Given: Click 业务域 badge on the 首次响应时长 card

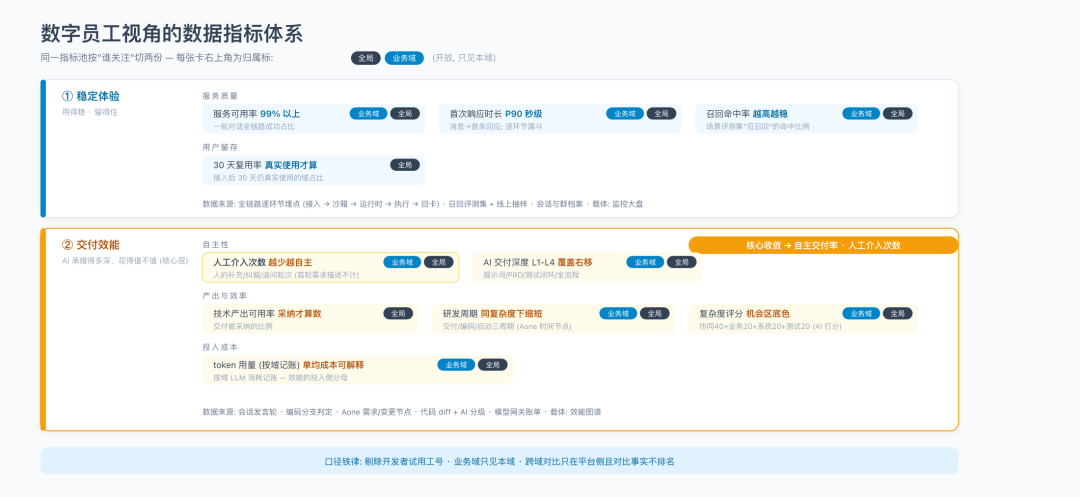Looking at the screenshot, I should (x=625, y=114).
